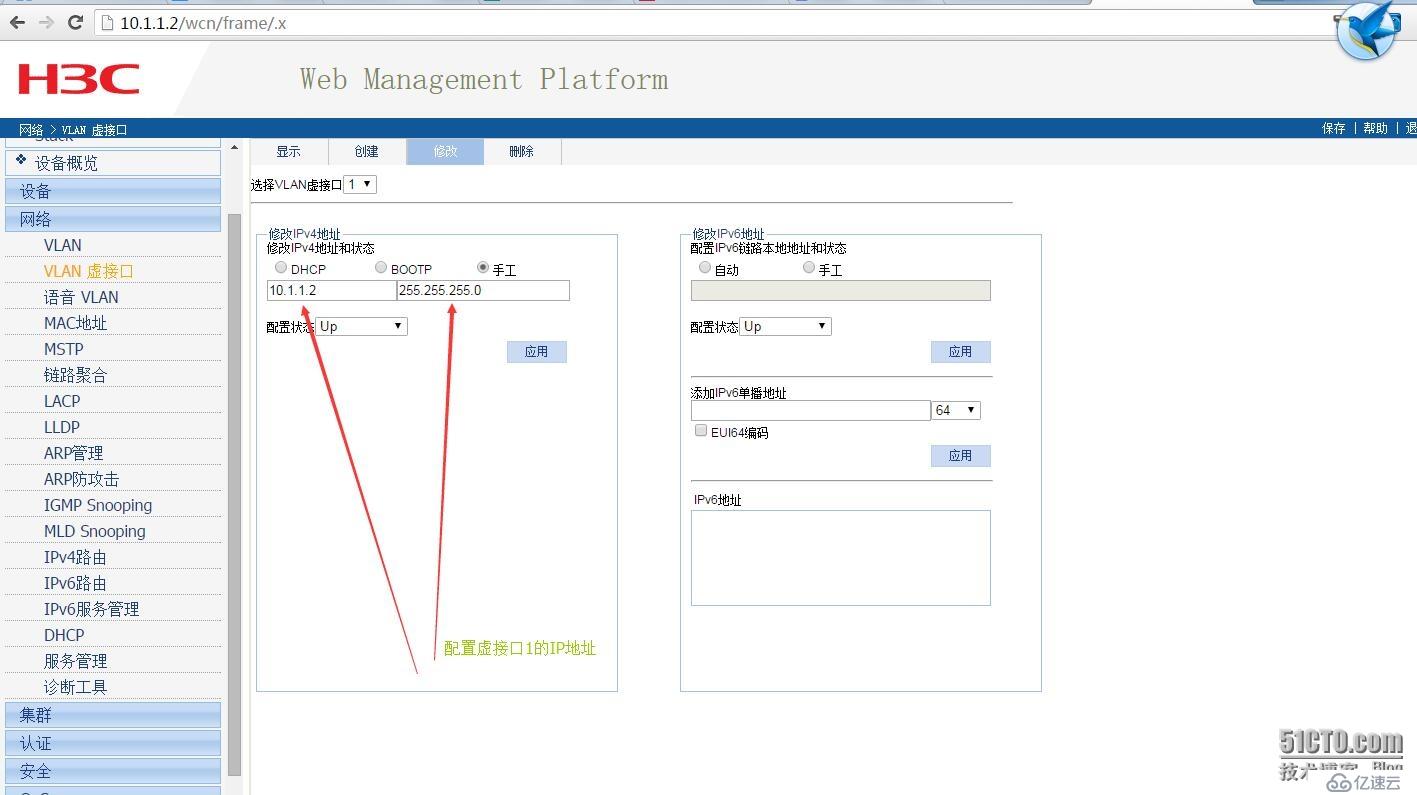Click 应用 button under IPv4 settings
The image size is (1417, 795).
point(537,352)
